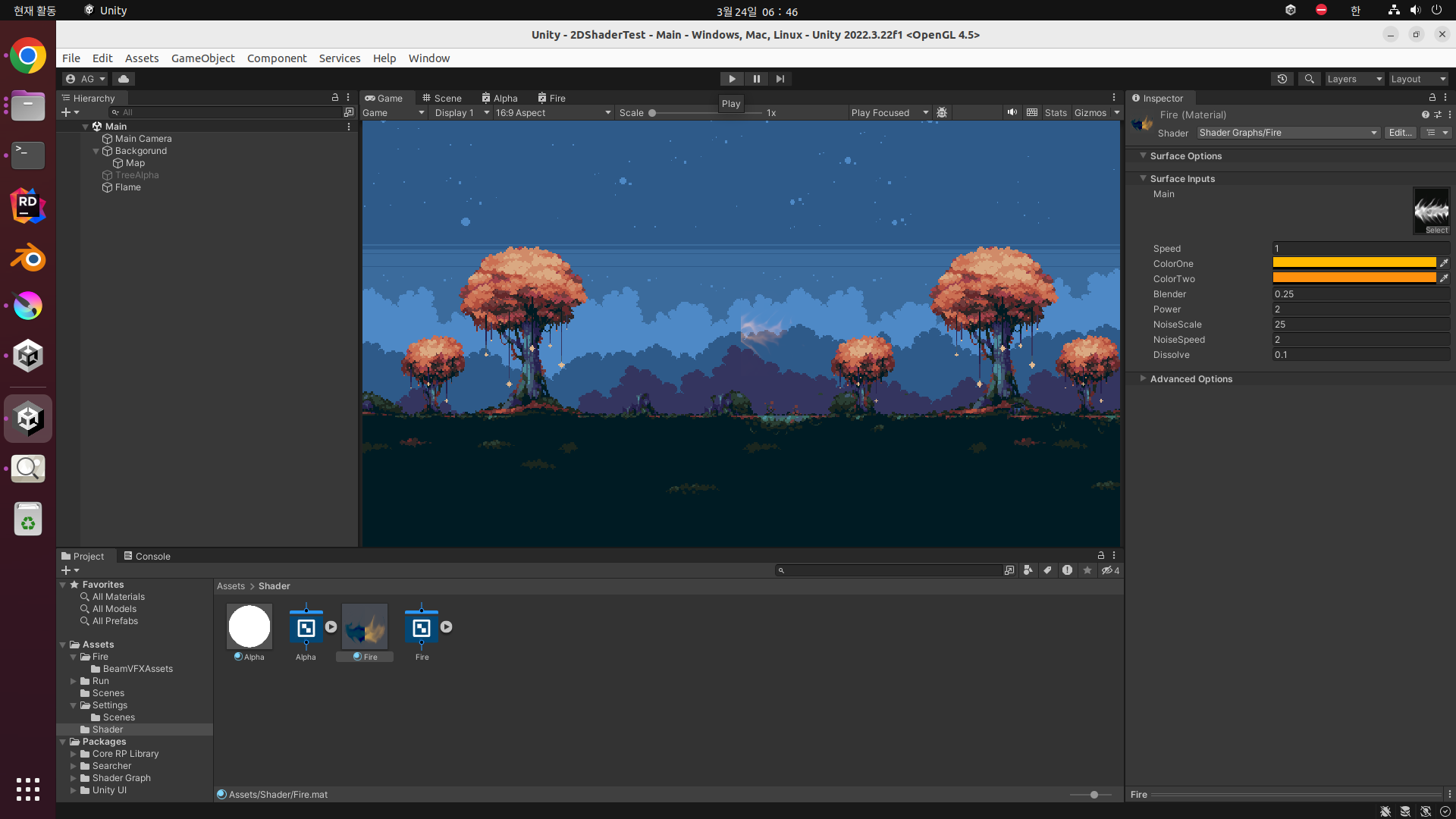
Task: Open the Play Focused dropdown
Action: 890,112
